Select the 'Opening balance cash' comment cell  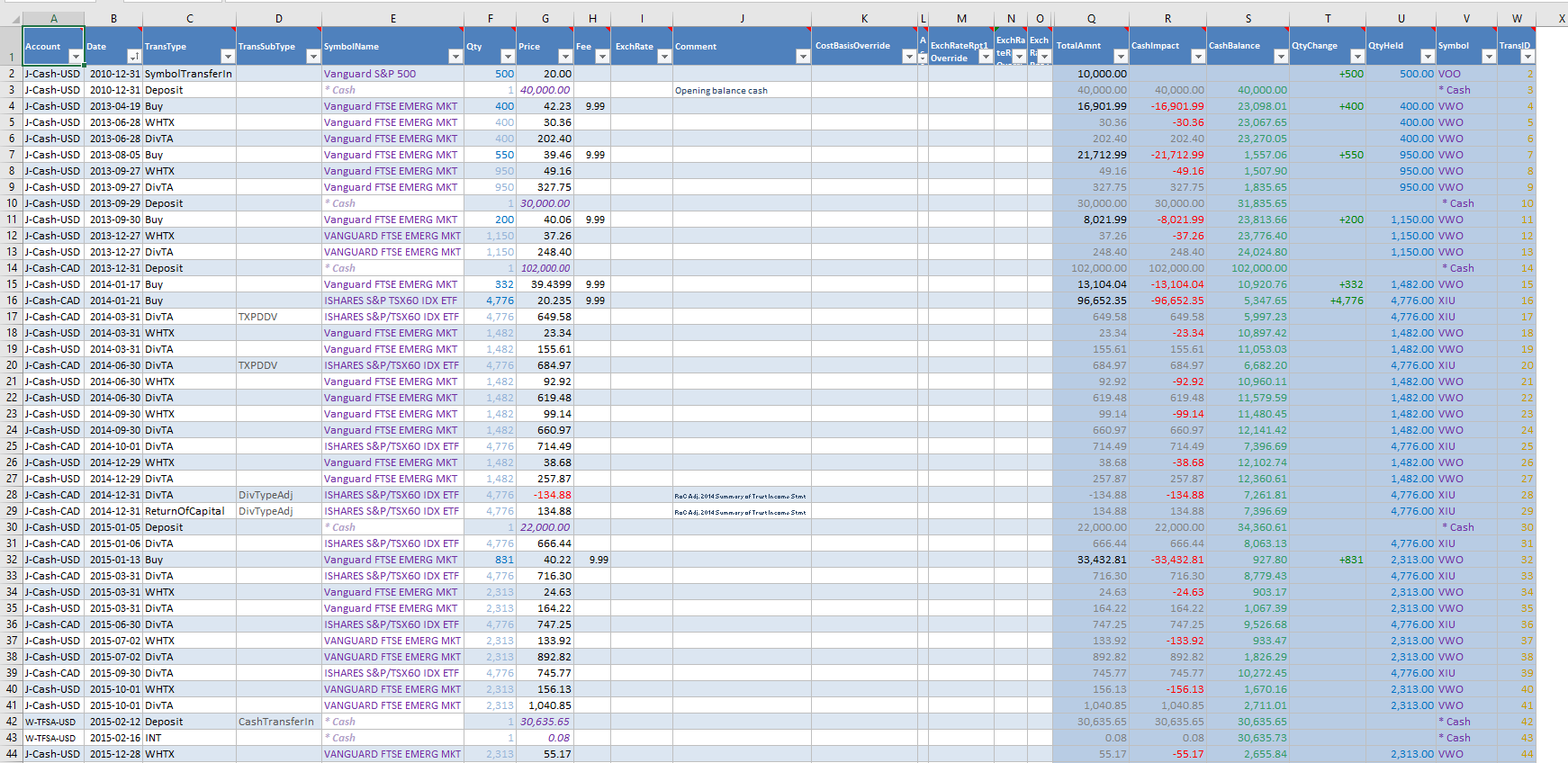(x=721, y=90)
